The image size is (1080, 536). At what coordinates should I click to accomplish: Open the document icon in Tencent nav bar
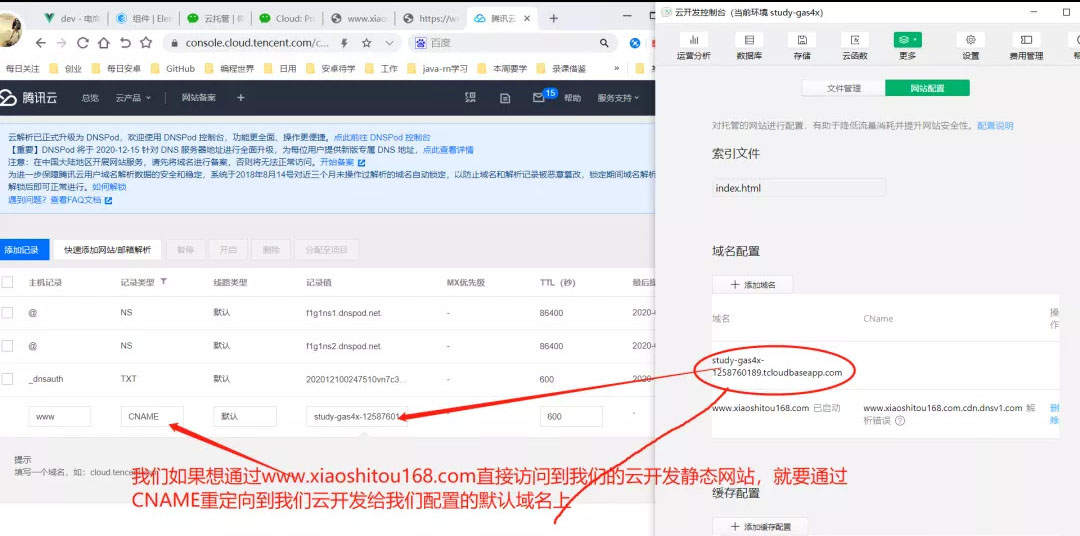click(x=505, y=98)
